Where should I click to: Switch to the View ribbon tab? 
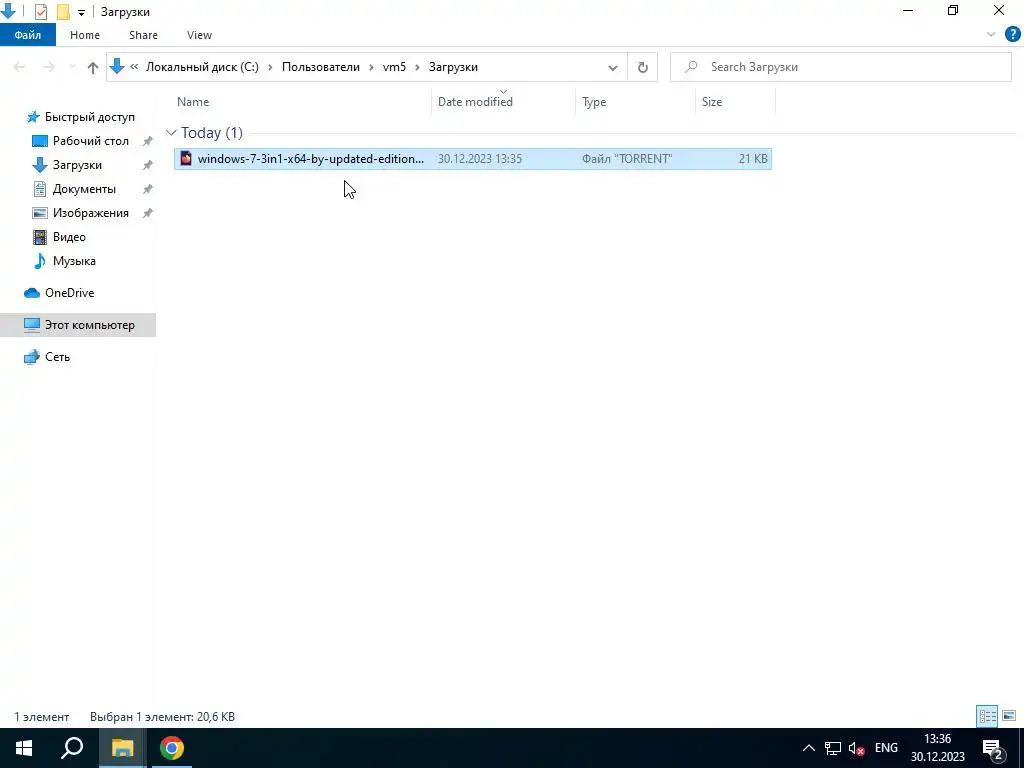[199, 35]
